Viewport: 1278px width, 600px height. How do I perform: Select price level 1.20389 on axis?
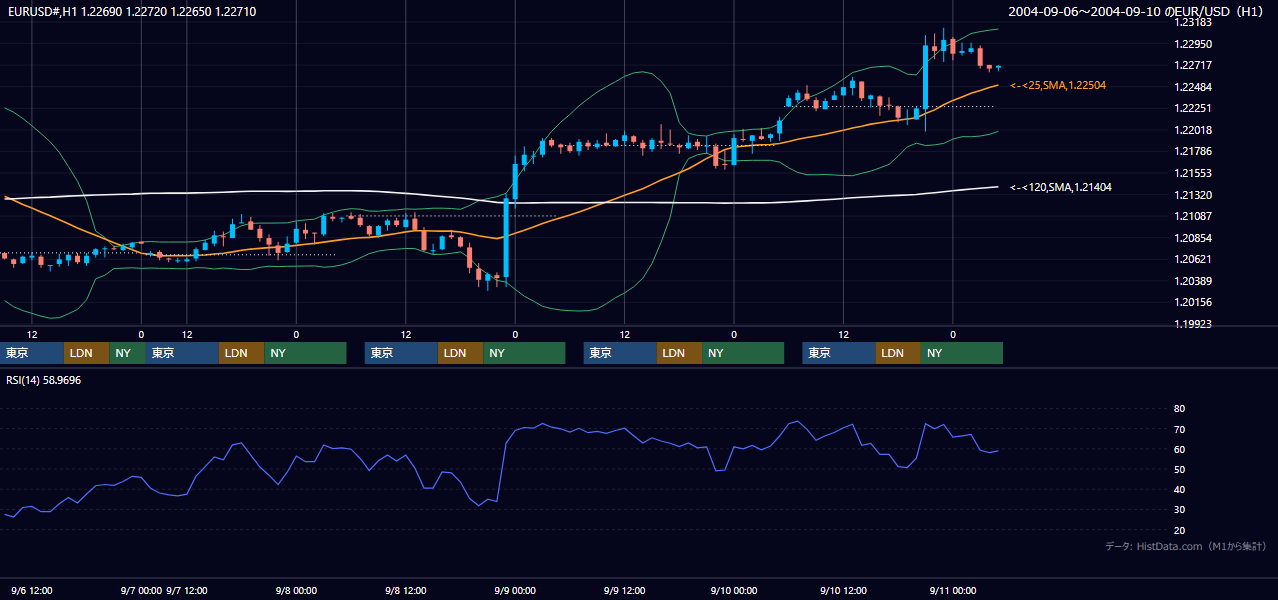coord(1193,281)
